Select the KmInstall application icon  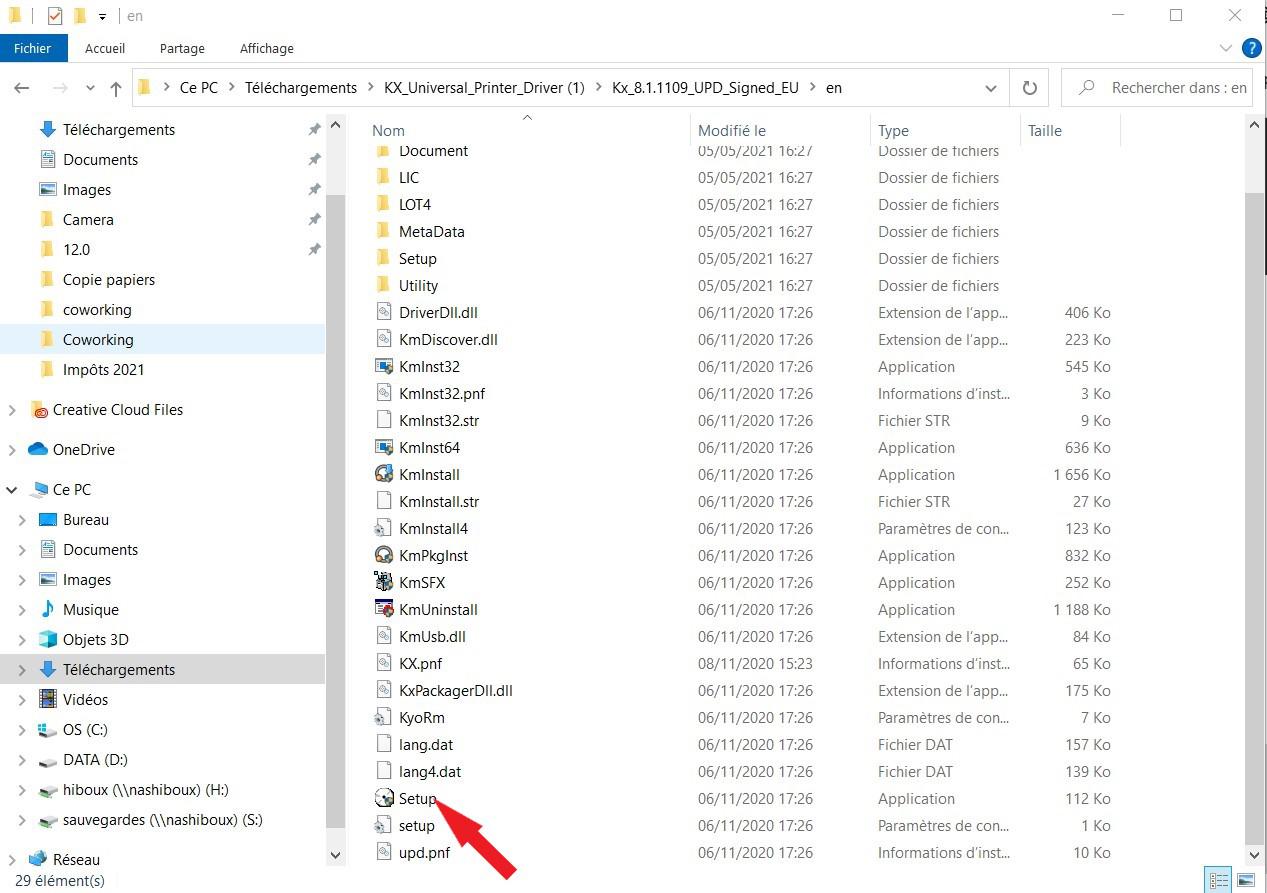click(x=384, y=474)
